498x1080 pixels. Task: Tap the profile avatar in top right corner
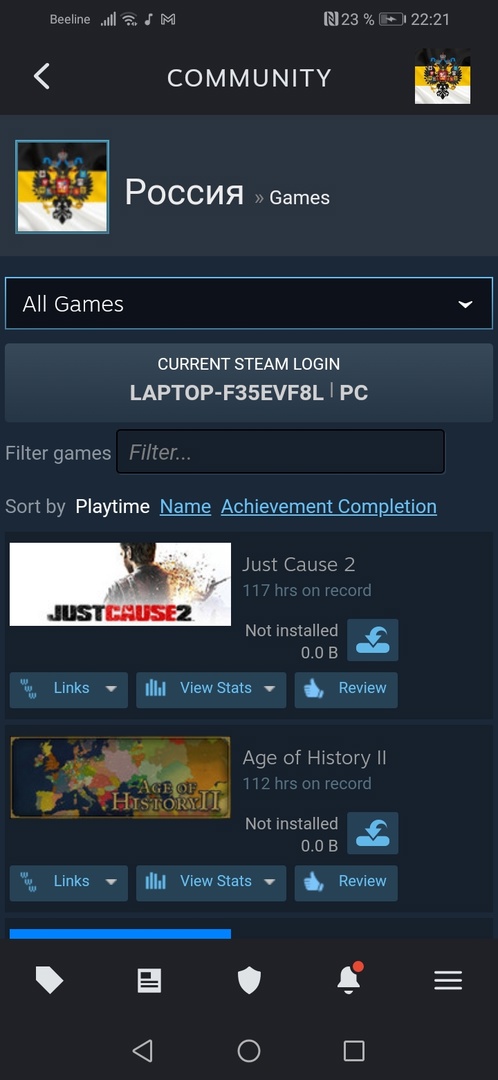click(x=442, y=76)
